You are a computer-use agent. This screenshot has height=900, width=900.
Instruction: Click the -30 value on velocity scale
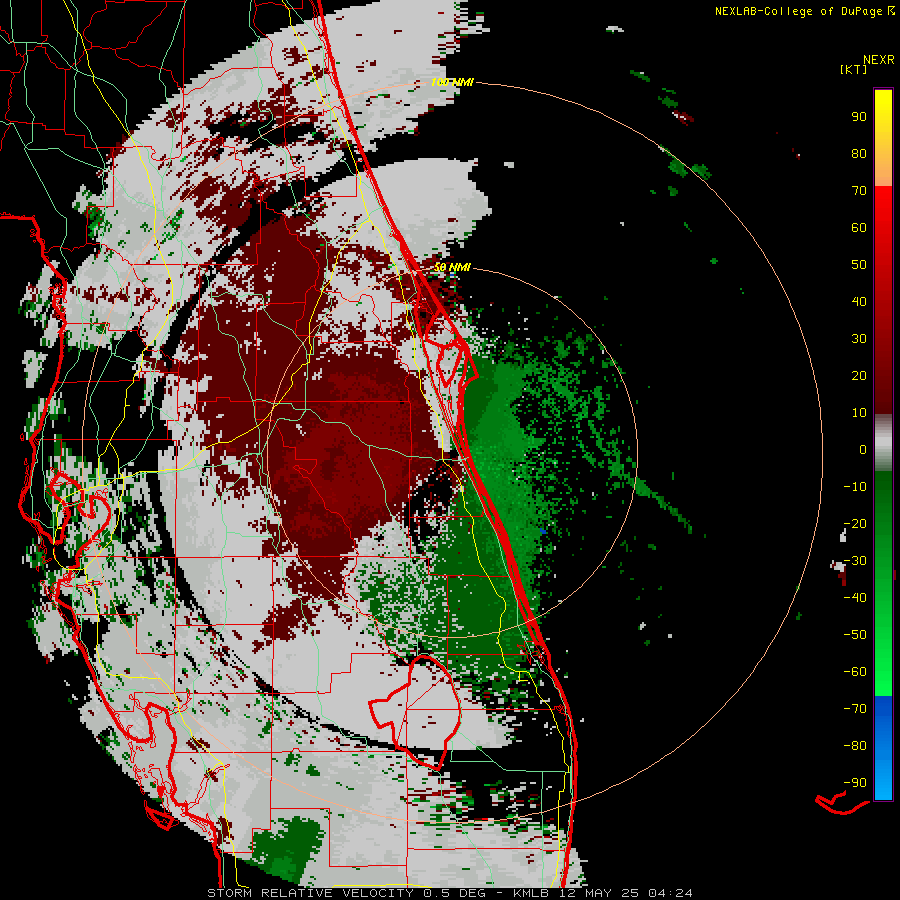tap(855, 561)
